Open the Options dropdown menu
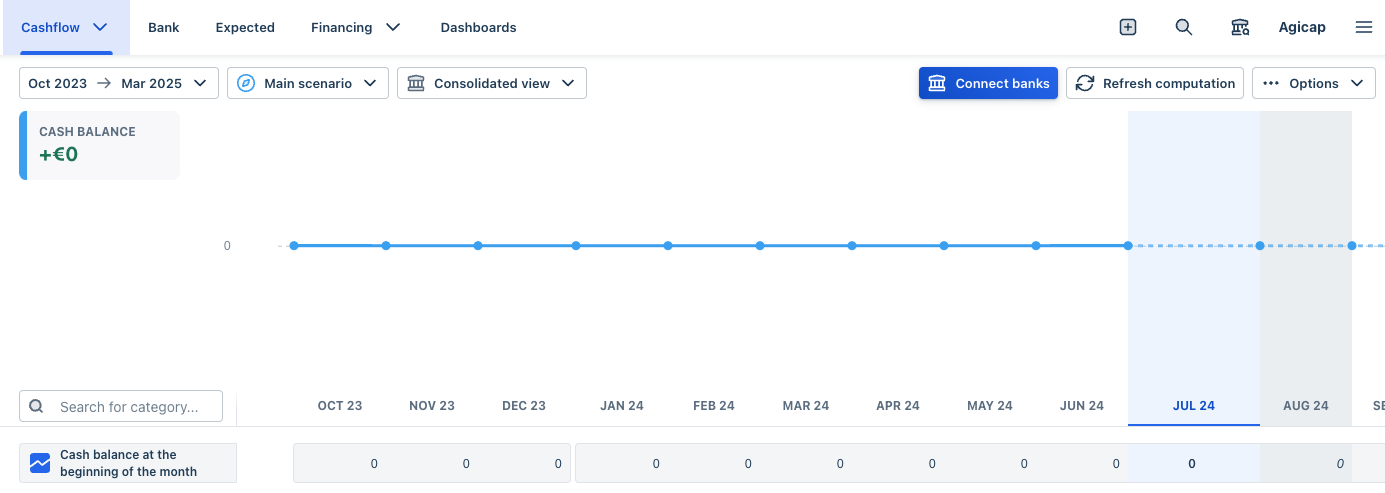 (x=1314, y=83)
